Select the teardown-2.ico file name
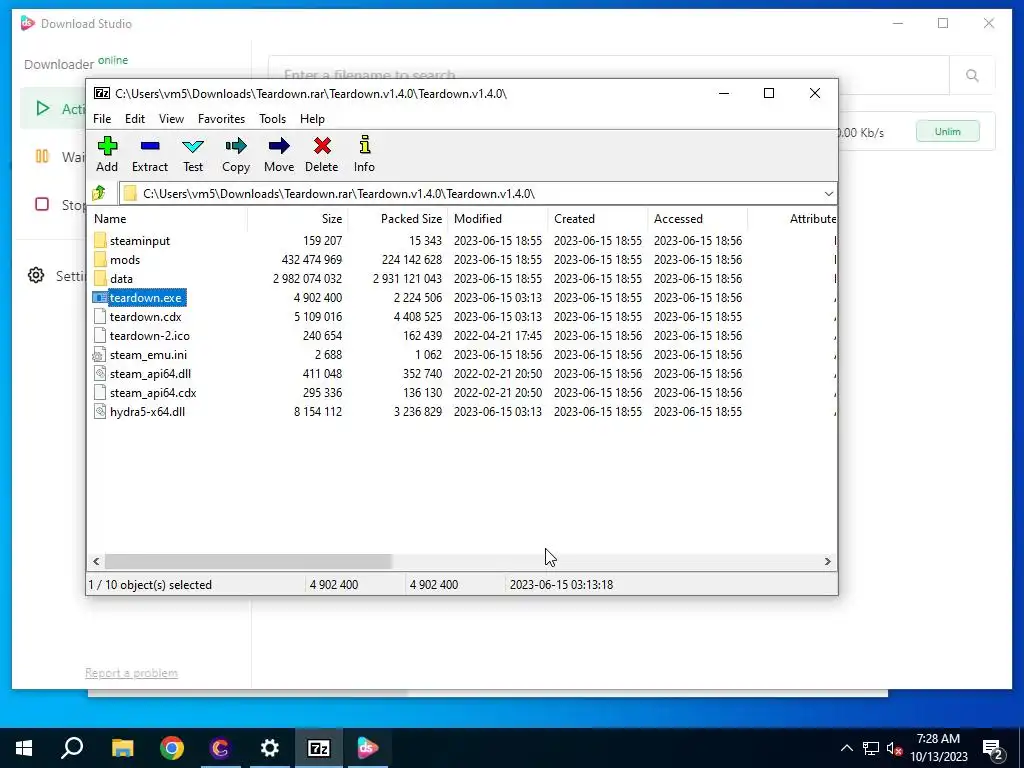Image resolution: width=1024 pixels, height=768 pixels. pos(150,336)
